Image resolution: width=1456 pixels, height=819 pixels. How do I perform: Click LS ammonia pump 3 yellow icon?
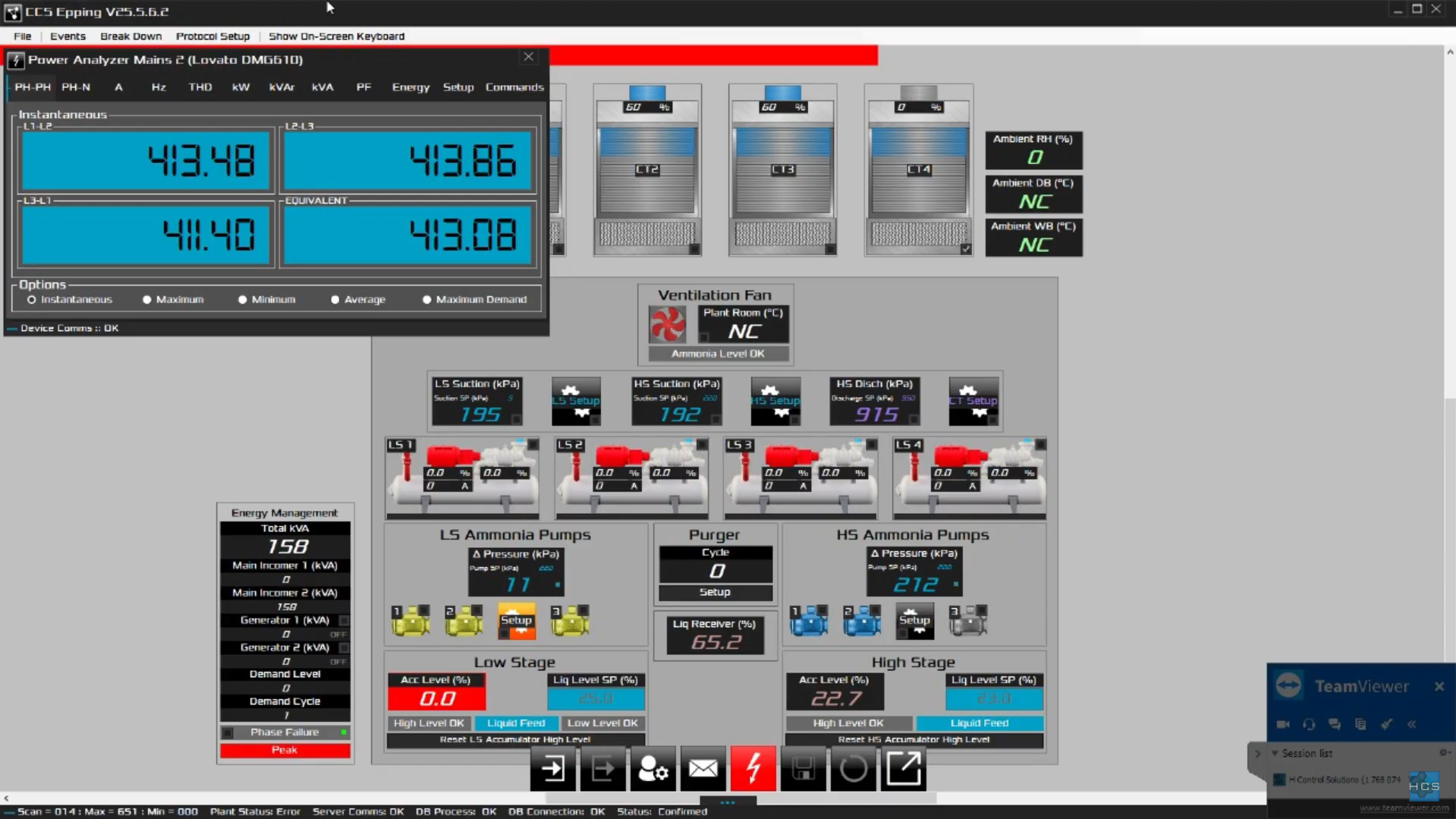point(570,621)
